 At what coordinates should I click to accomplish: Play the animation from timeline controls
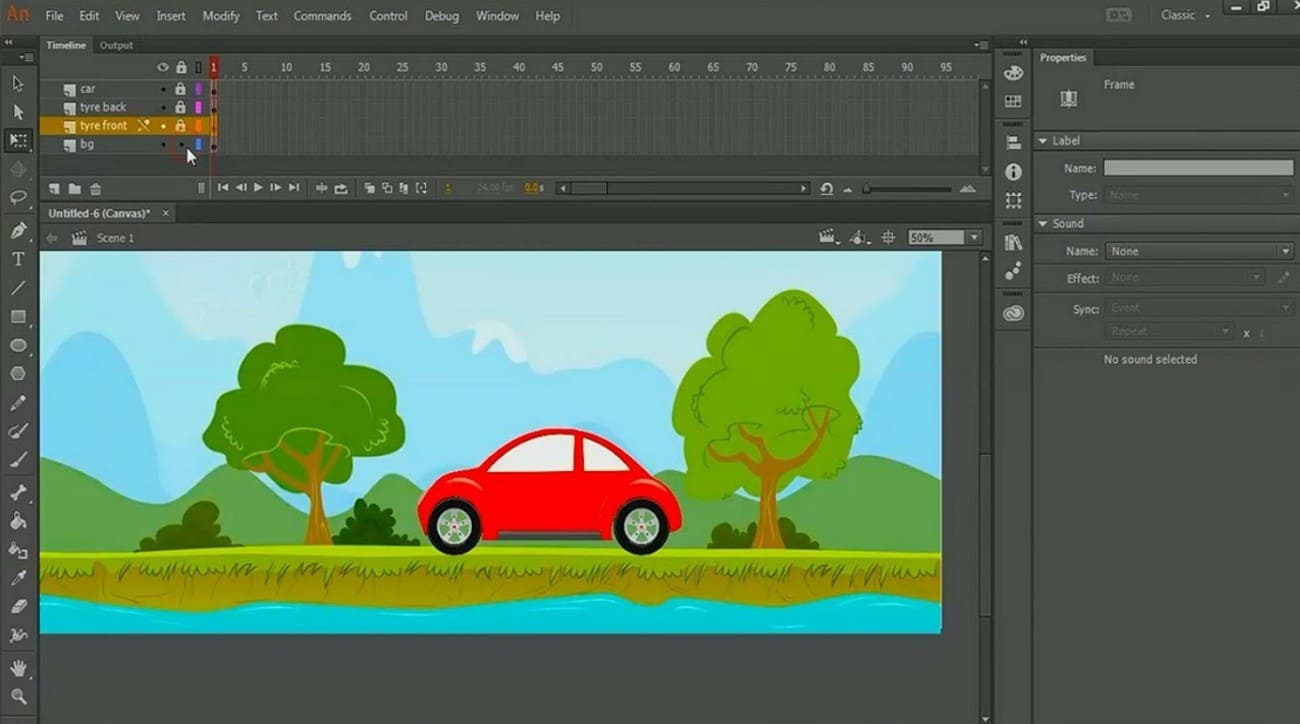tap(258, 187)
